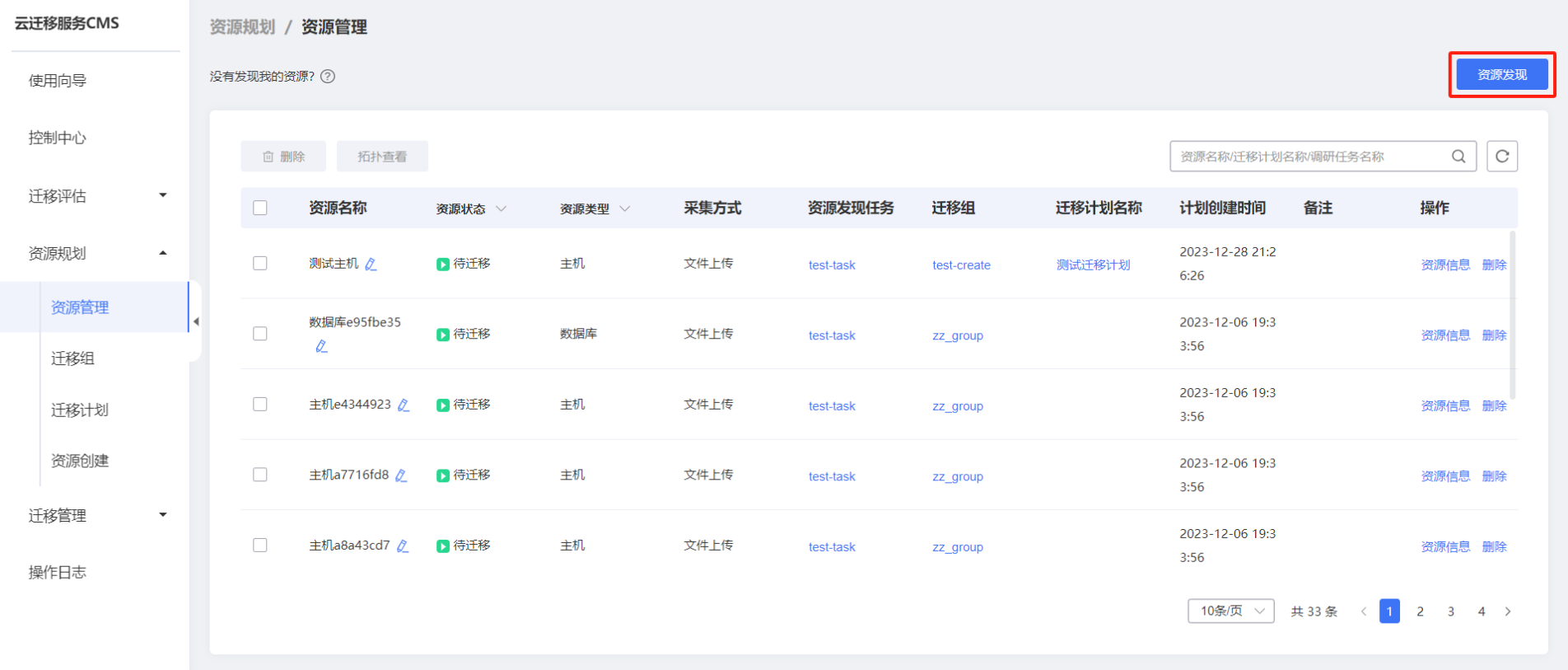This screenshot has height=670, width=1568.
Task: Click 计划创建时间 column header
Action: pos(1222,208)
